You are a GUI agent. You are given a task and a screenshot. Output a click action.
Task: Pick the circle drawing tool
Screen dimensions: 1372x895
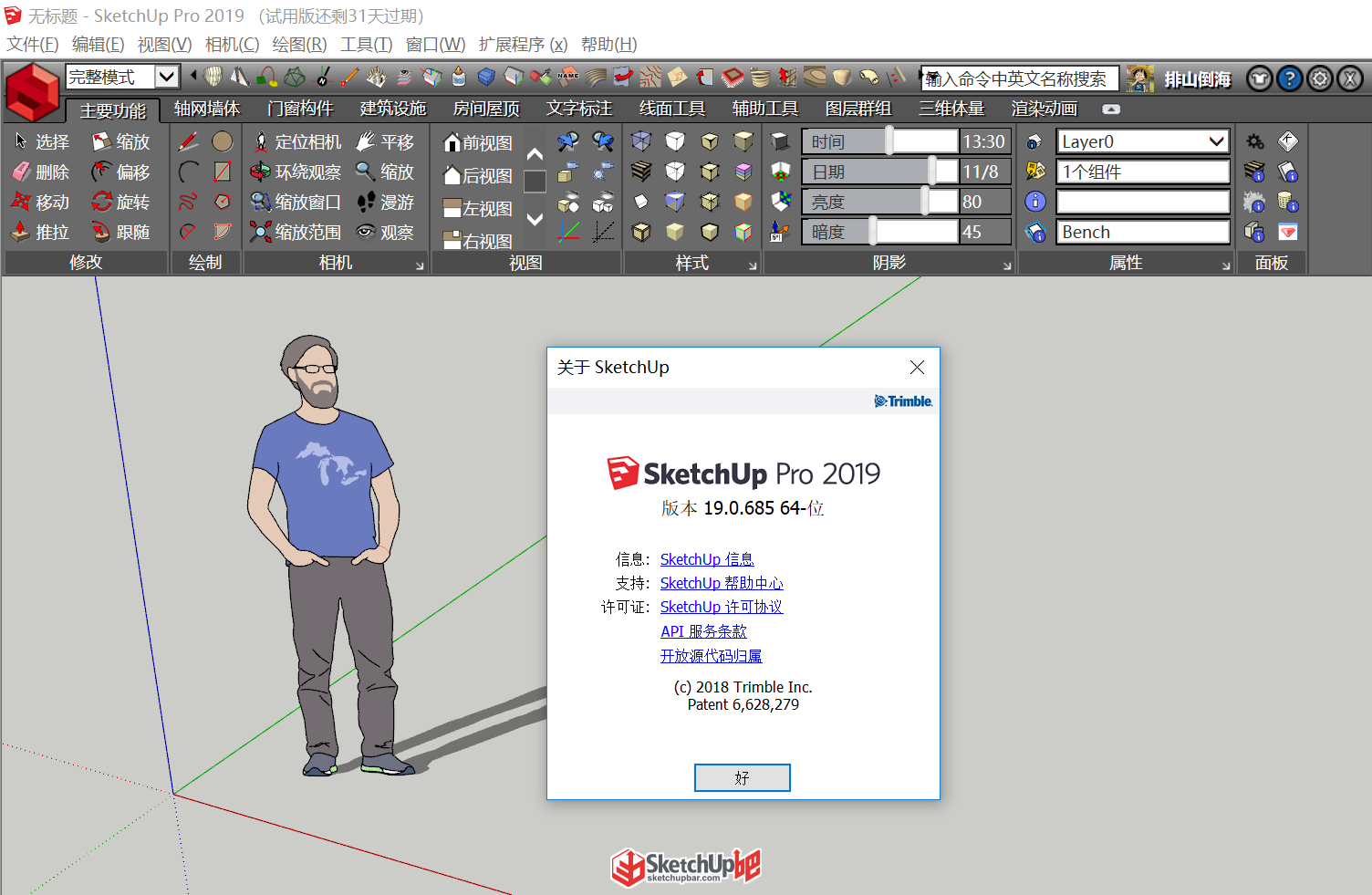pos(223,141)
